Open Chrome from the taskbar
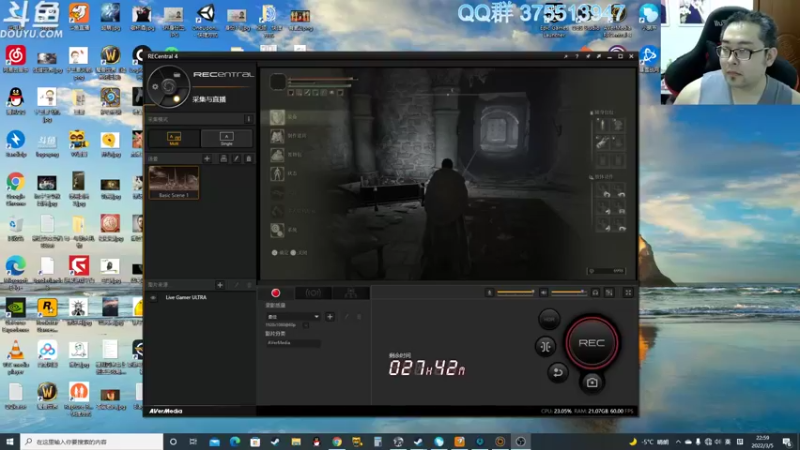 coord(337,441)
